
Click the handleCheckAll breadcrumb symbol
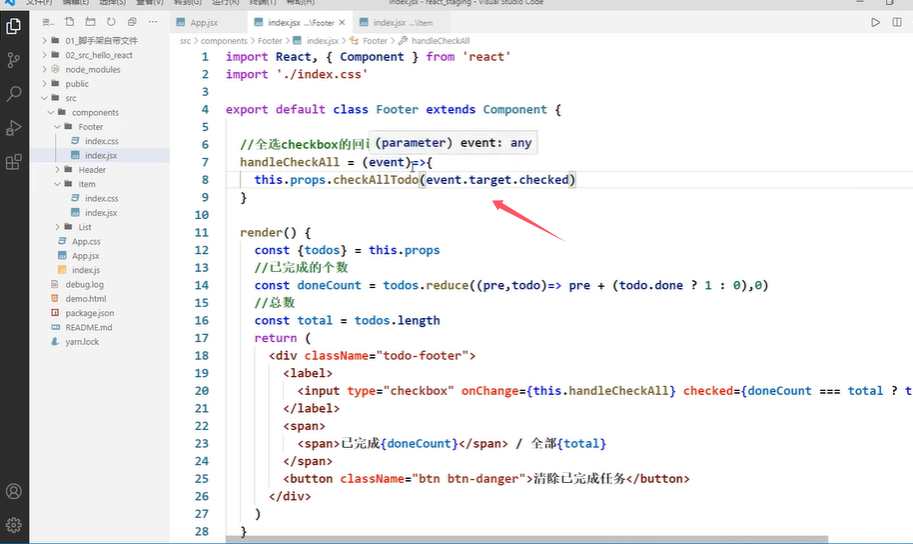pos(440,41)
